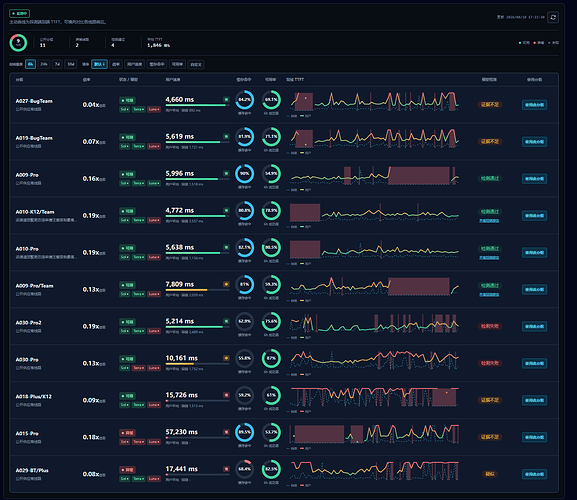Set the time range to 30d

coord(71,64)
